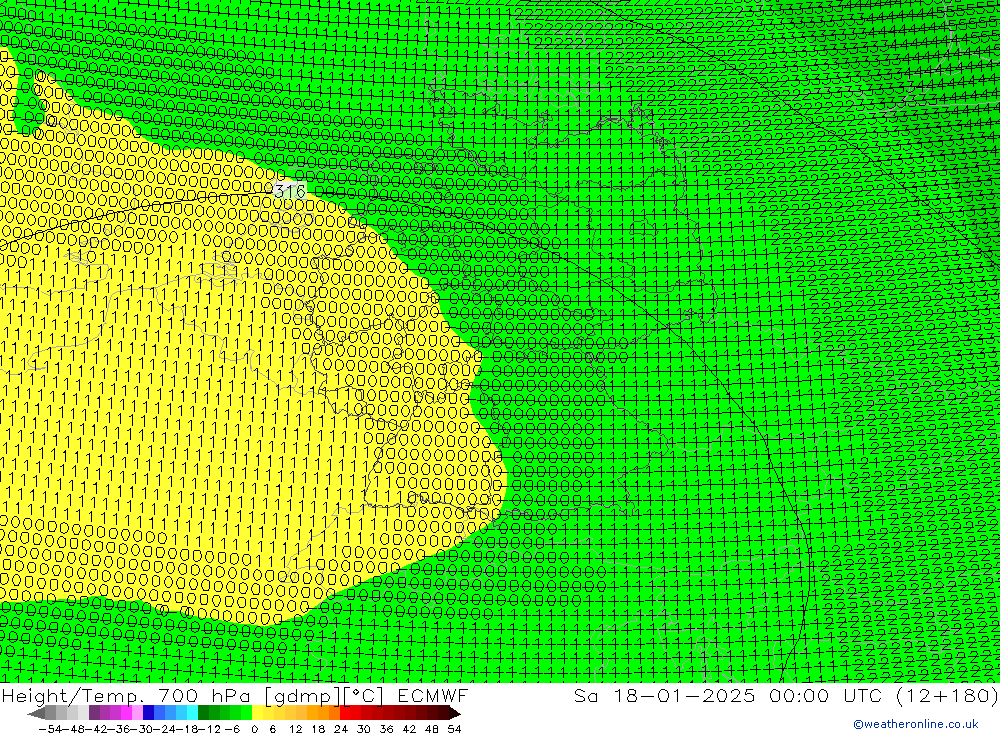The image size is (1000, 733).
Task: Pick the bright red legend swatch
Action: [345, 713]
